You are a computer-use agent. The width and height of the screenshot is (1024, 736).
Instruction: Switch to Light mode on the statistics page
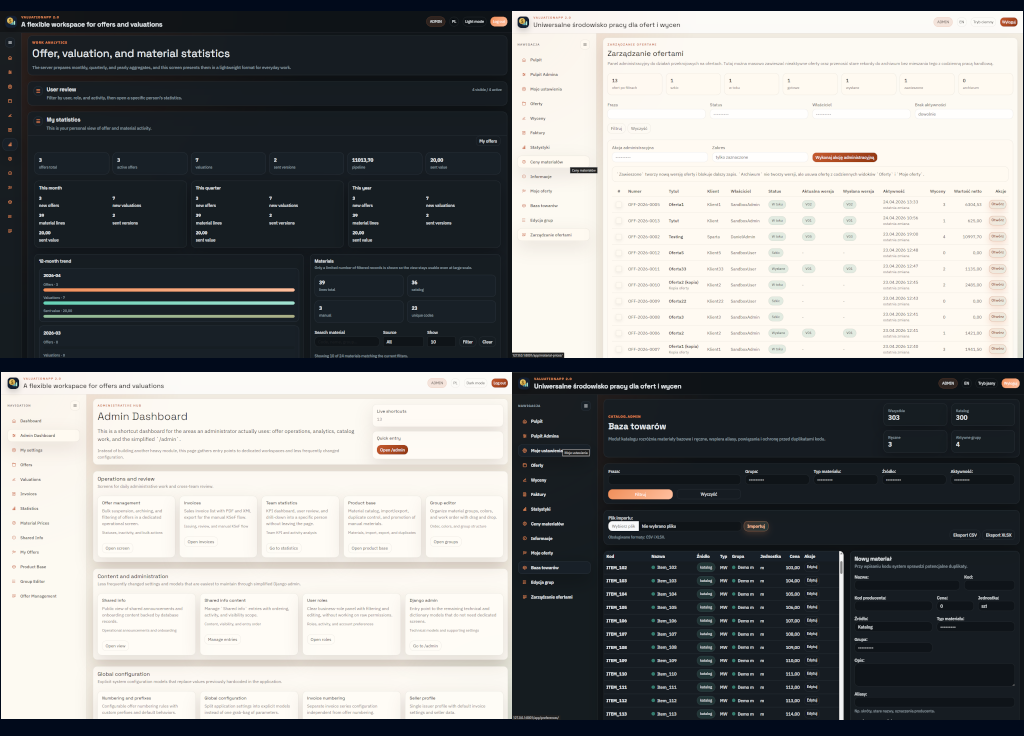474,22
